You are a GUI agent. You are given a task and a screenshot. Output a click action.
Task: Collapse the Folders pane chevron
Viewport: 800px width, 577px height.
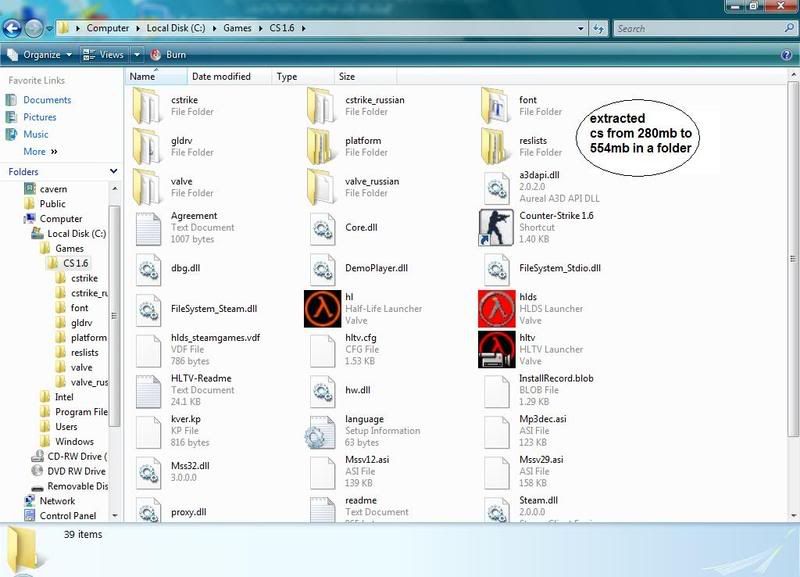pyautogui.click(x=113, y=172)
